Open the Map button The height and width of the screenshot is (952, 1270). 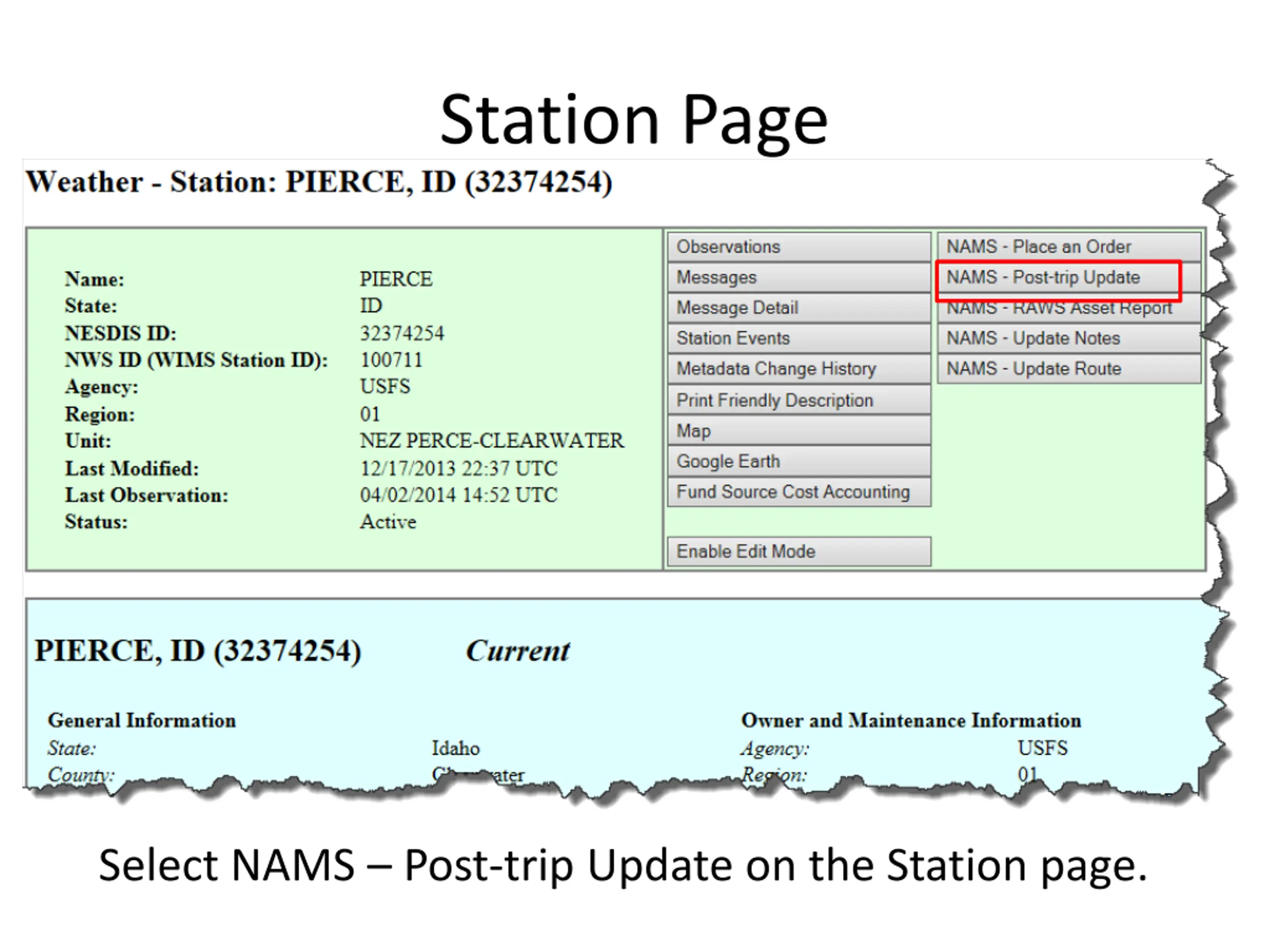point(799,430)
